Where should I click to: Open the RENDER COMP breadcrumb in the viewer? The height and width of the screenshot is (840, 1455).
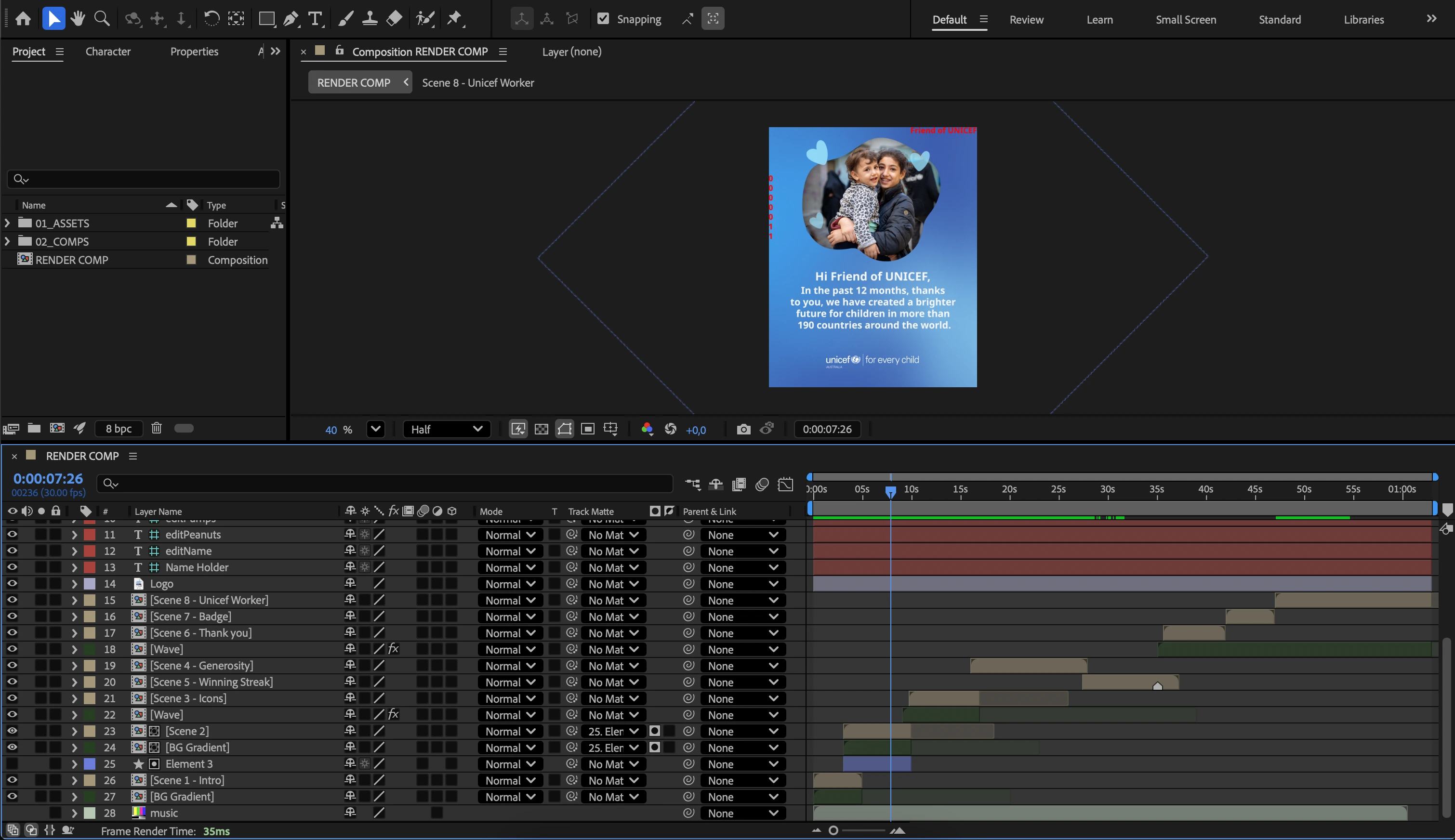[x=354, y=82]
